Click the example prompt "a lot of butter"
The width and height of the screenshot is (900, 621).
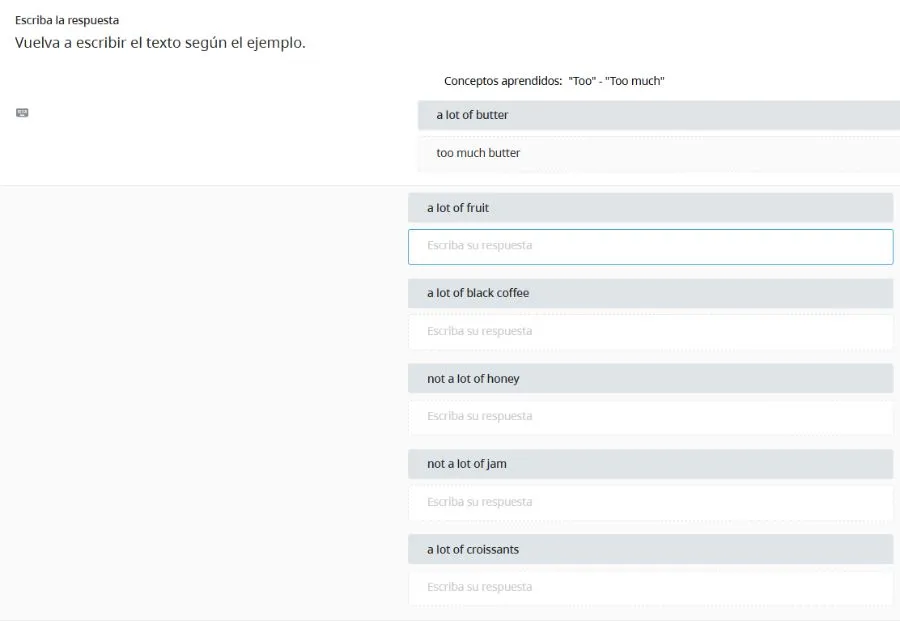(x=658, y=115)
